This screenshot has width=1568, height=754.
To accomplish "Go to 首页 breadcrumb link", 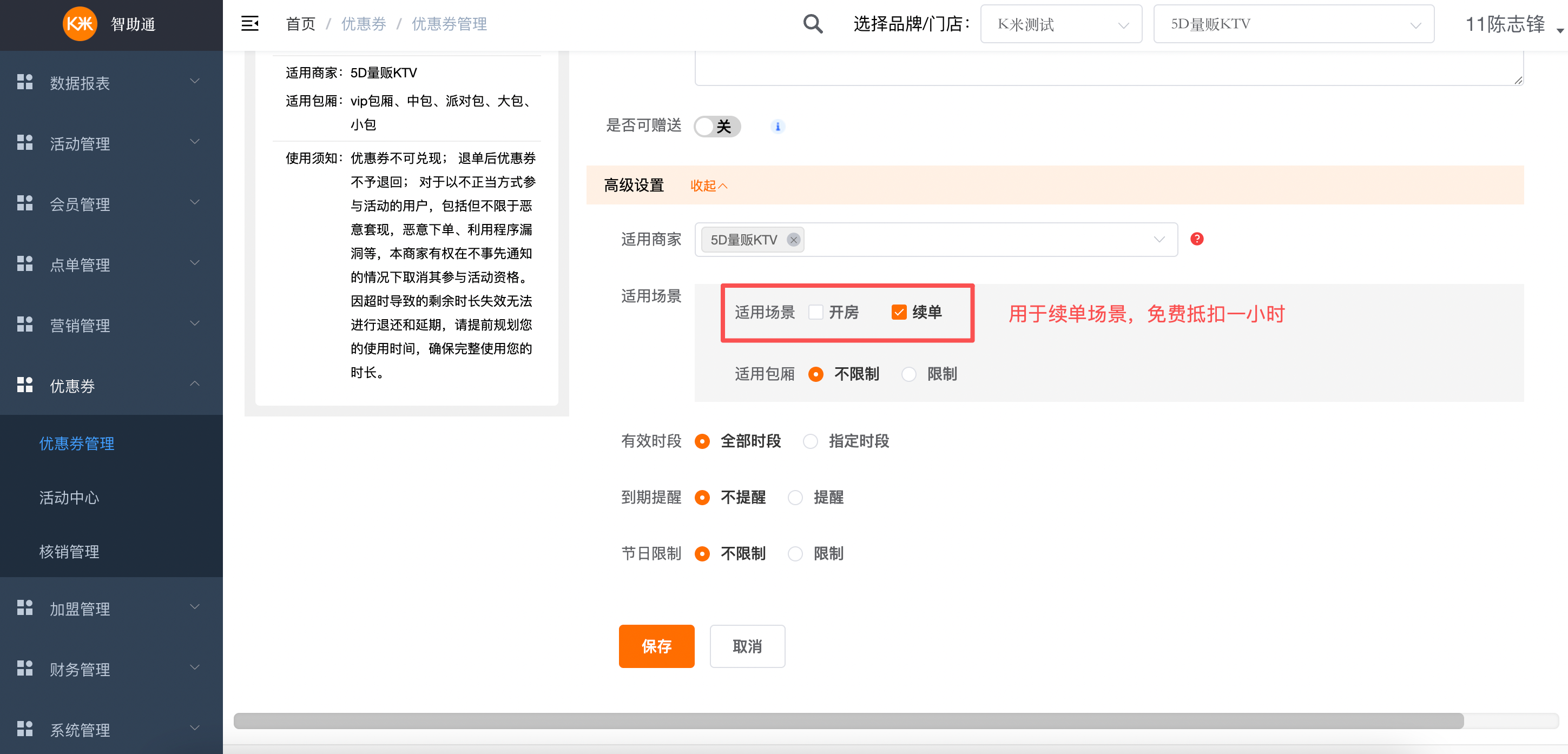I will click(x=301, y=24).
